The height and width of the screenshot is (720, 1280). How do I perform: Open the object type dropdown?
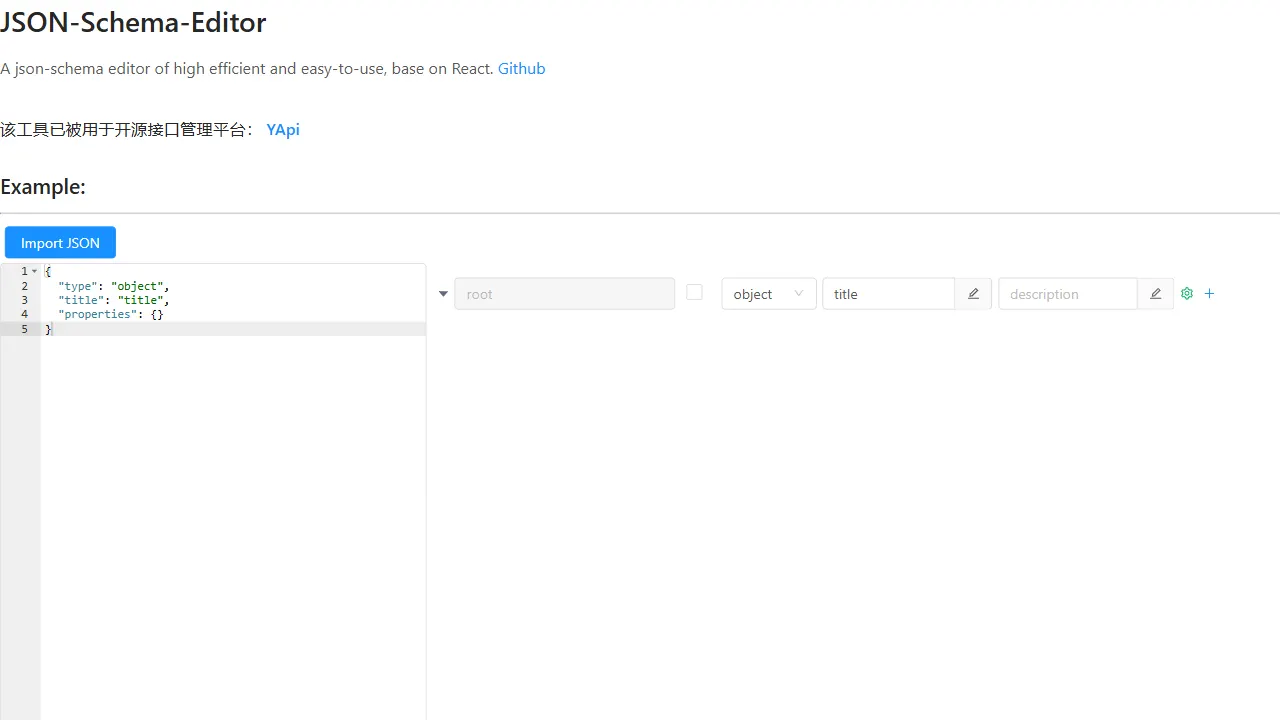click(769, 294)
